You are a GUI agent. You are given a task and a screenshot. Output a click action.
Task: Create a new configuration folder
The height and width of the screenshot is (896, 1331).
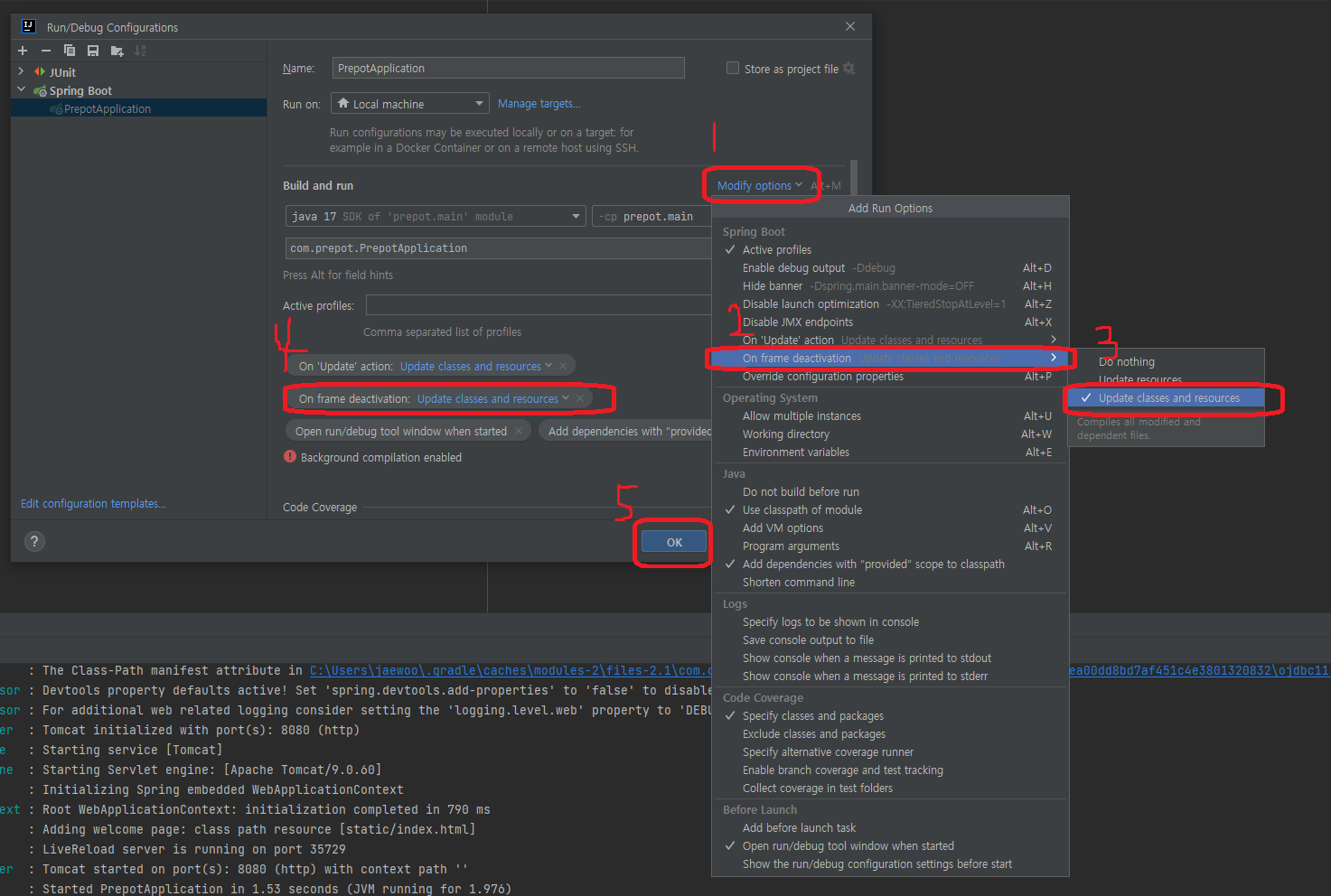point(117,51)
